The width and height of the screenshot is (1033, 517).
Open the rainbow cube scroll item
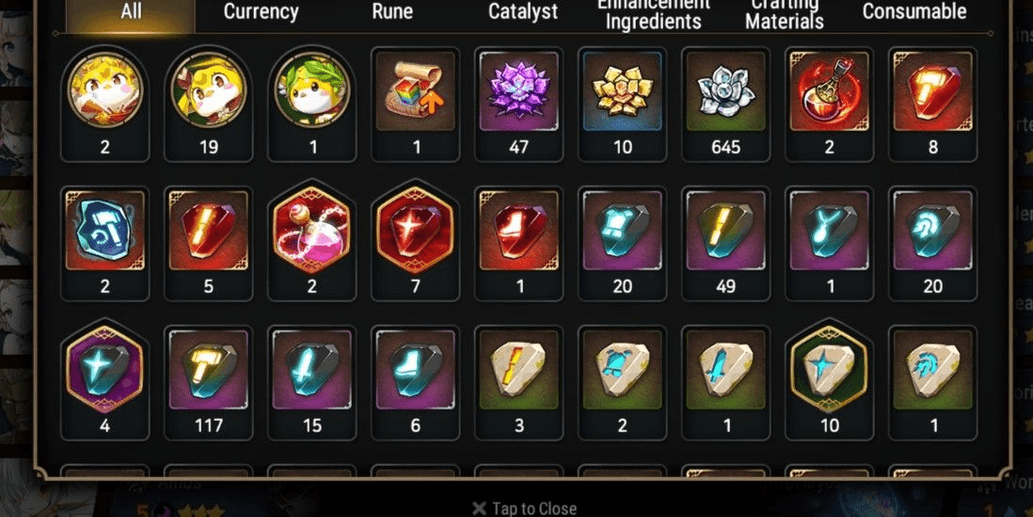pos(415,104)
